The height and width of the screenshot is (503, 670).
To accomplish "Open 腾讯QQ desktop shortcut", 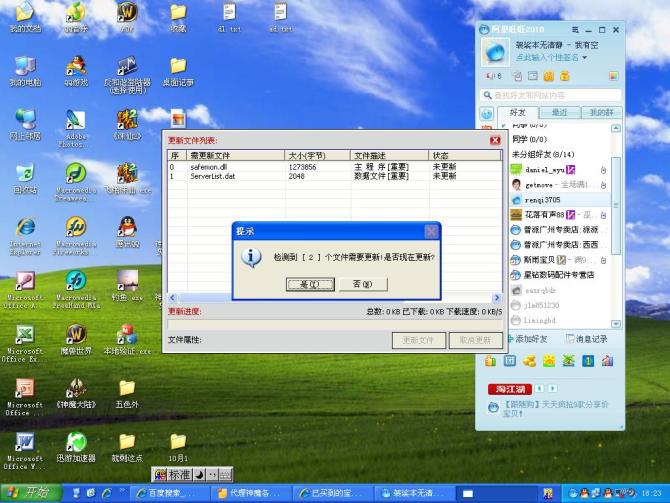I will point(127,232).
